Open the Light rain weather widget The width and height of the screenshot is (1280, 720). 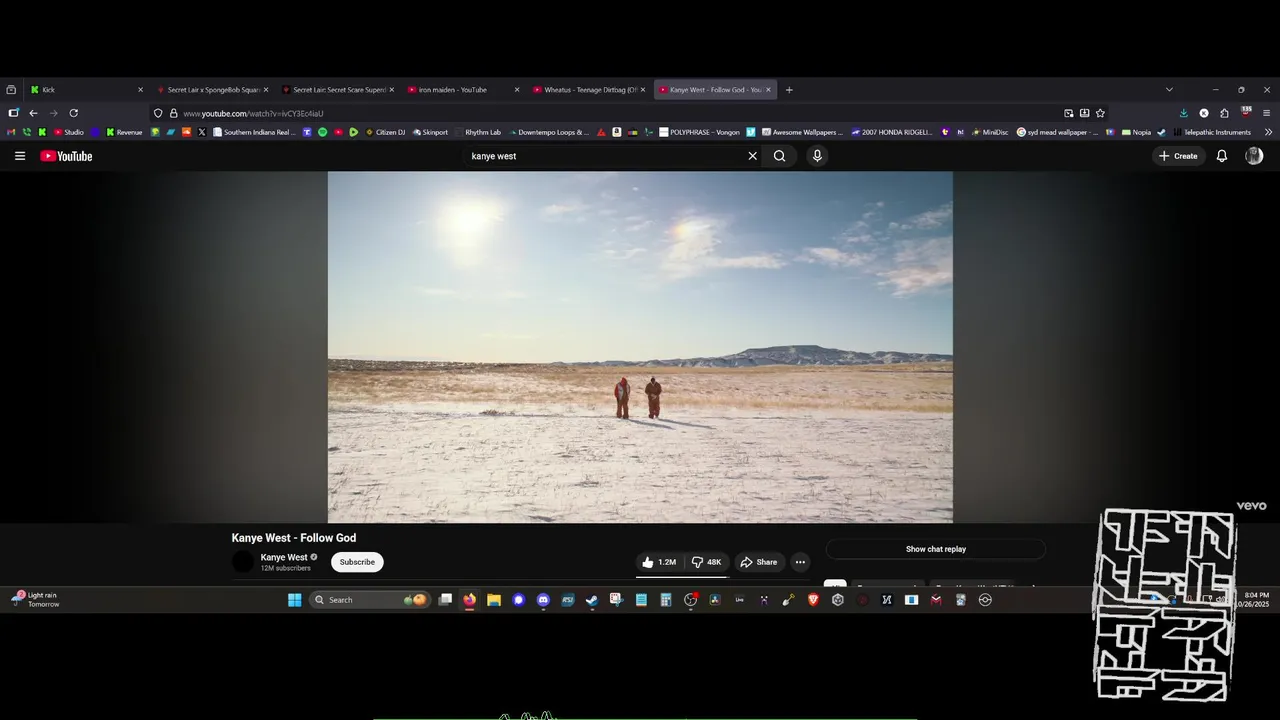(36, 600)
